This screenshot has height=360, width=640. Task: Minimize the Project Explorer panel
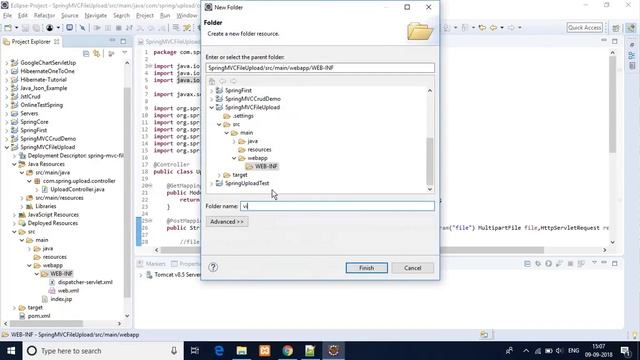[x=112, y=41]
